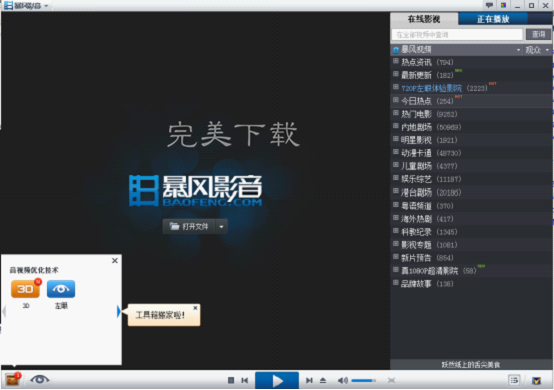Open the toolbox icon in bottom bar
The image size is (554, 390).
coord(13,380)
